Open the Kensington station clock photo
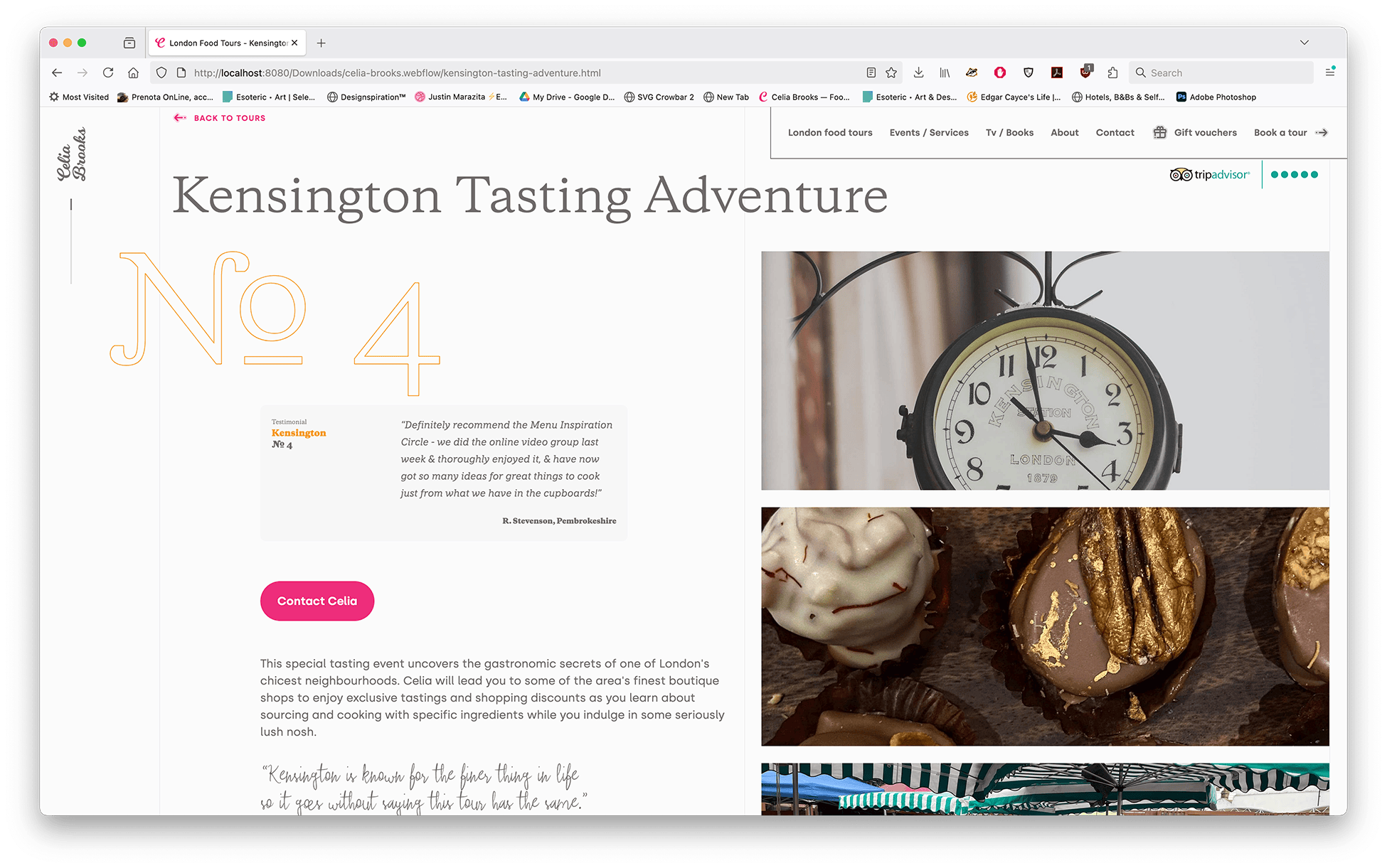 coord(1044,370)
